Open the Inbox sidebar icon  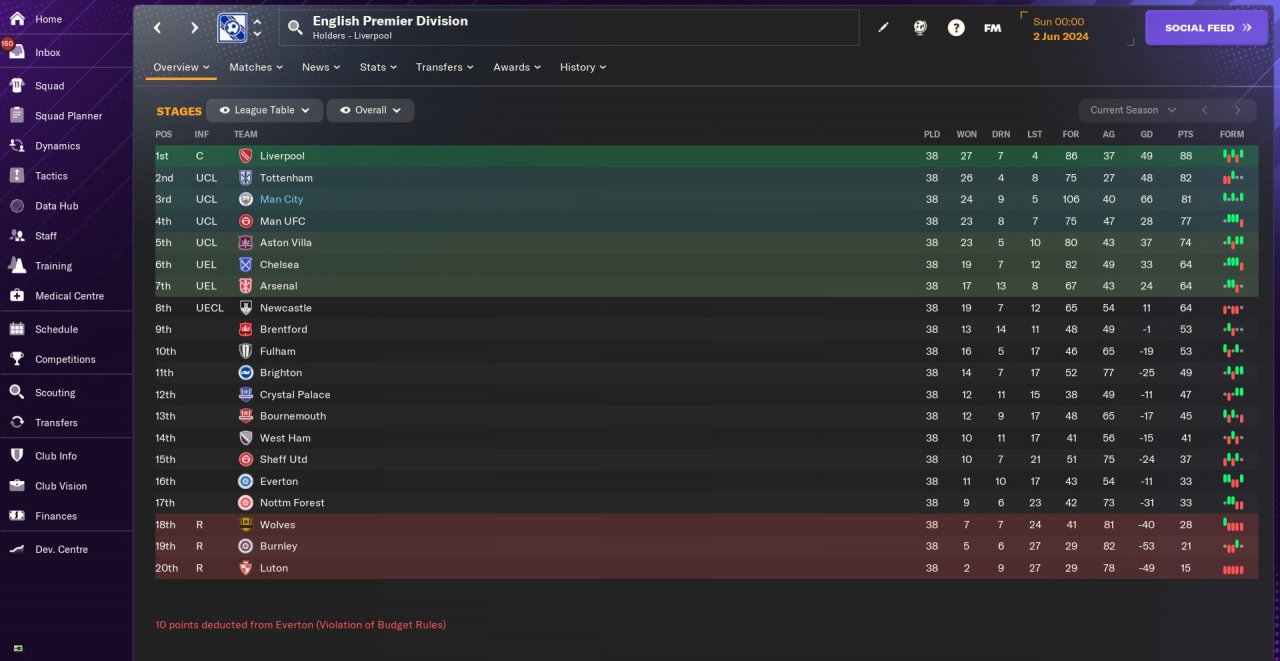(16, 52)
